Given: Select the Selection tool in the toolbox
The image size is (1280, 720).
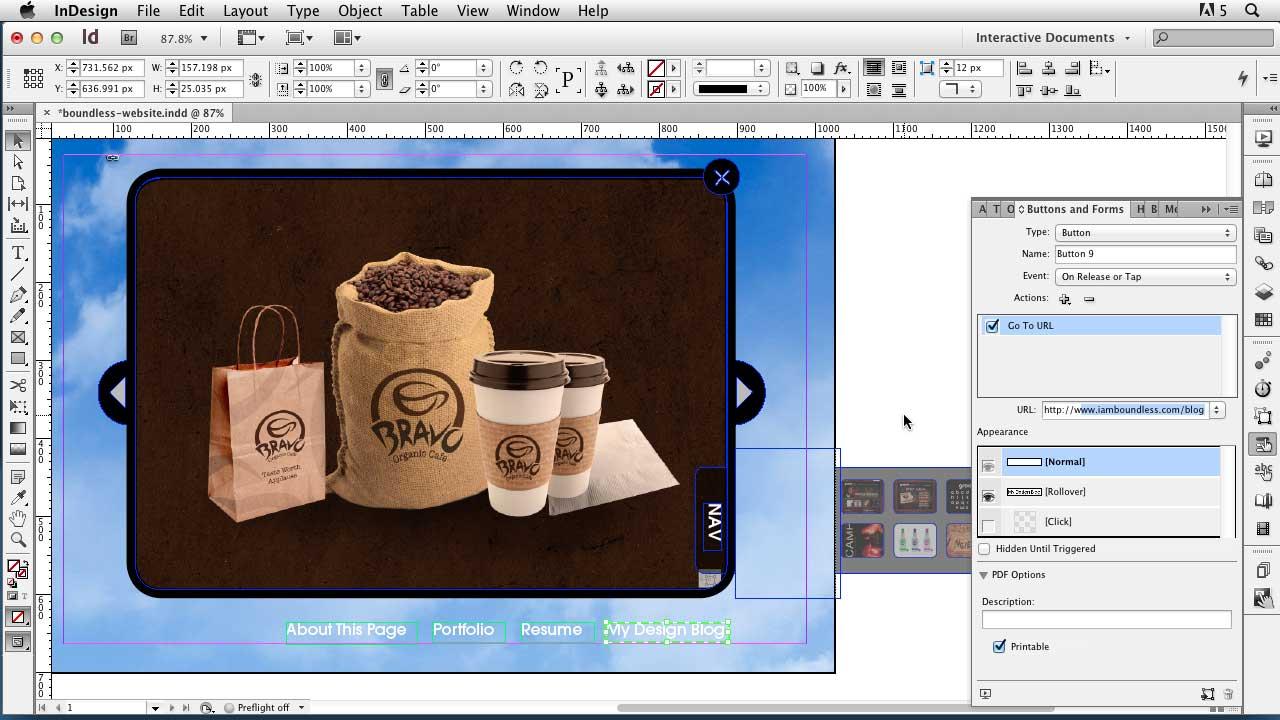Looking at the screenshot, I should 18,141.
